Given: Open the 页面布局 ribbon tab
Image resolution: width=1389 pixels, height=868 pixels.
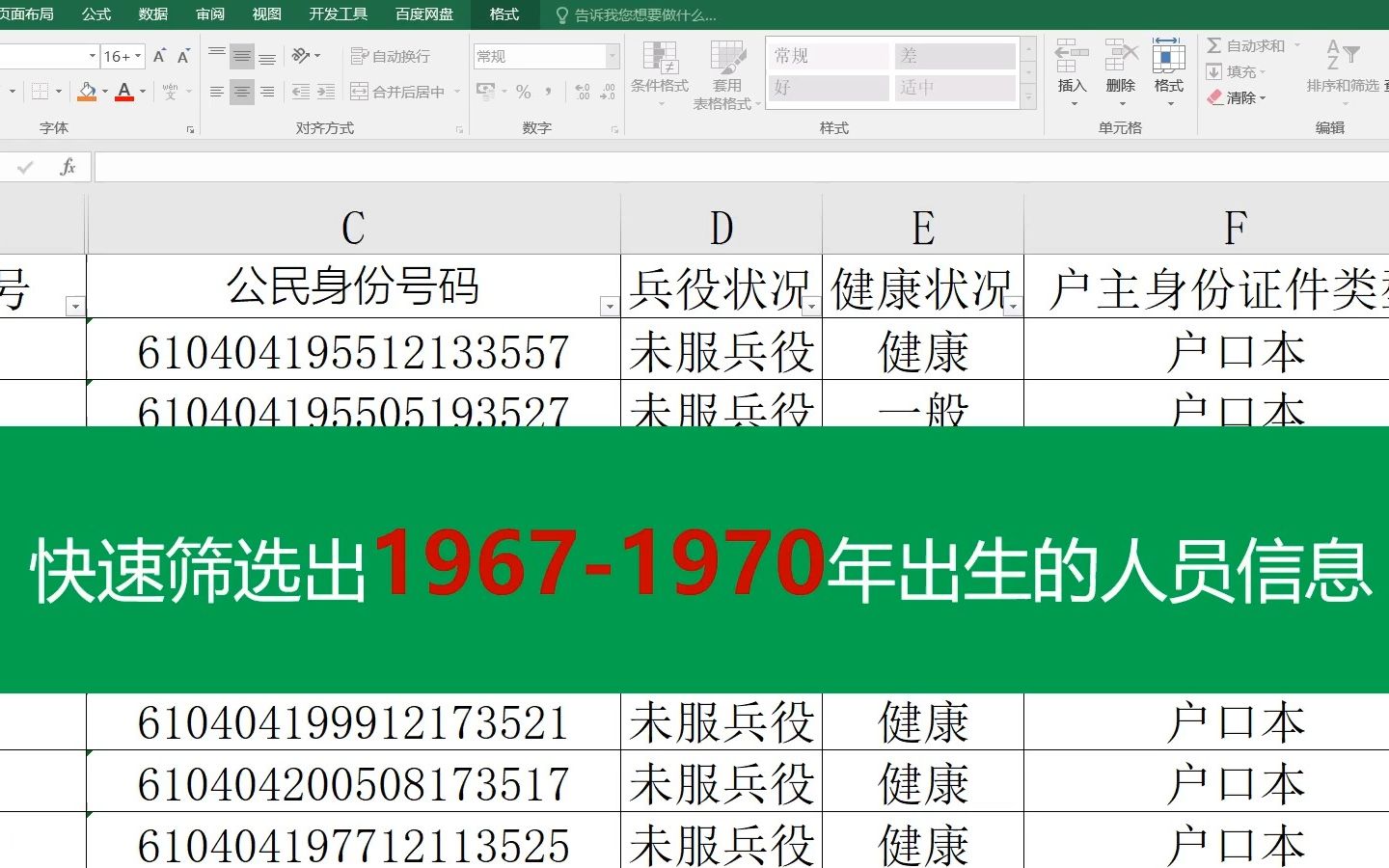Looking at the screenshot, I should 27,14.
